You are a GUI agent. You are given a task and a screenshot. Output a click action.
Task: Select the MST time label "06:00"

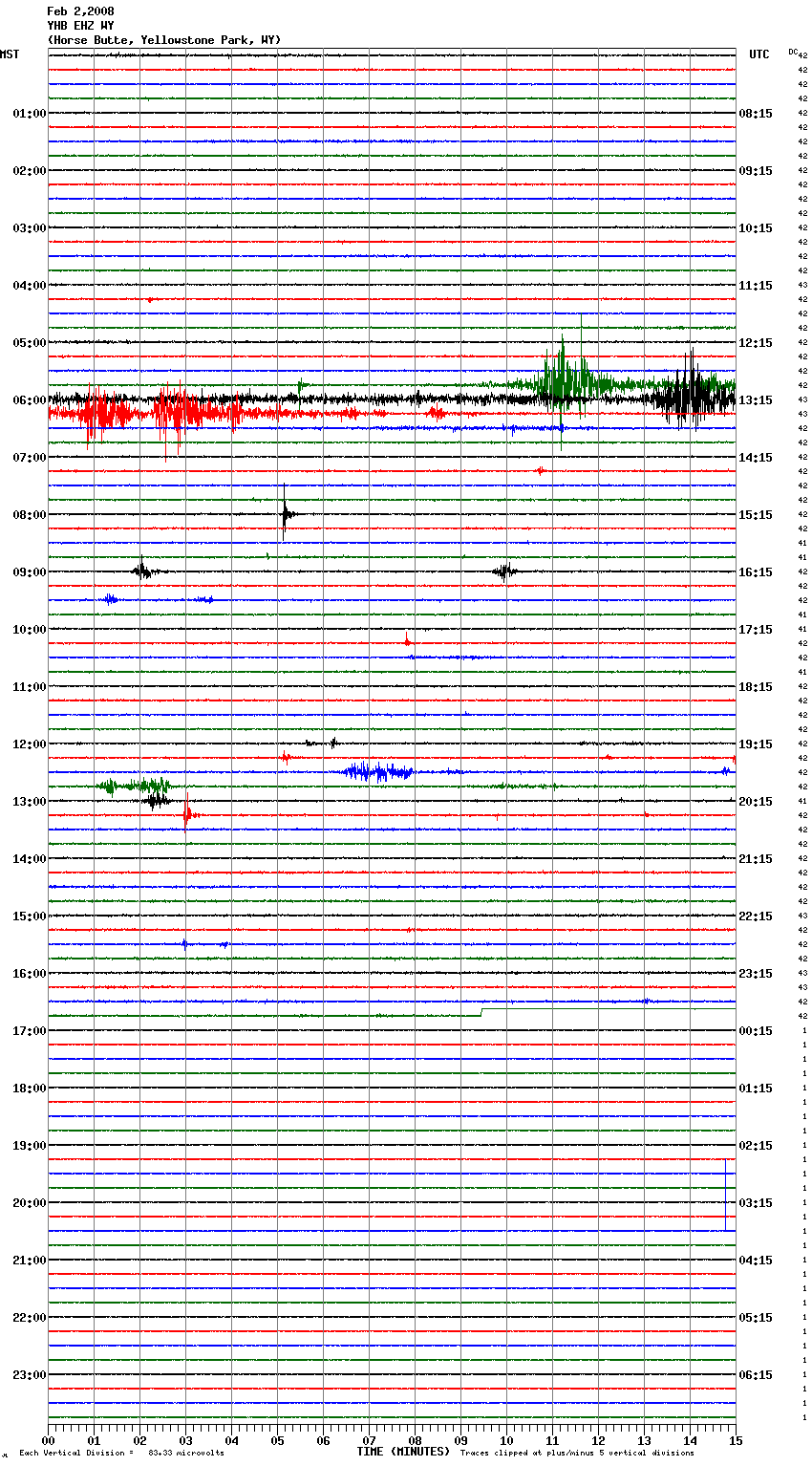[30, 400]
